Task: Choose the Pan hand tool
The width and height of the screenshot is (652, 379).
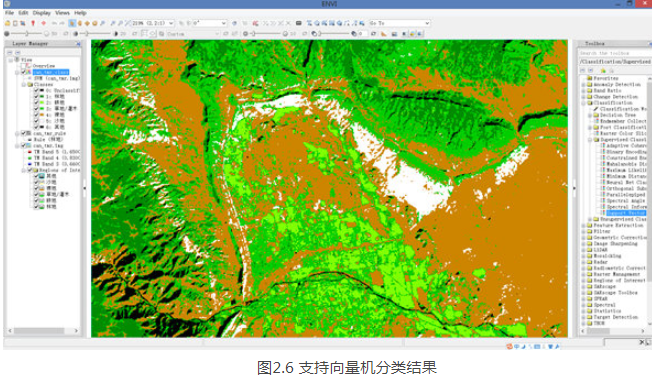Action: [80, 23]
